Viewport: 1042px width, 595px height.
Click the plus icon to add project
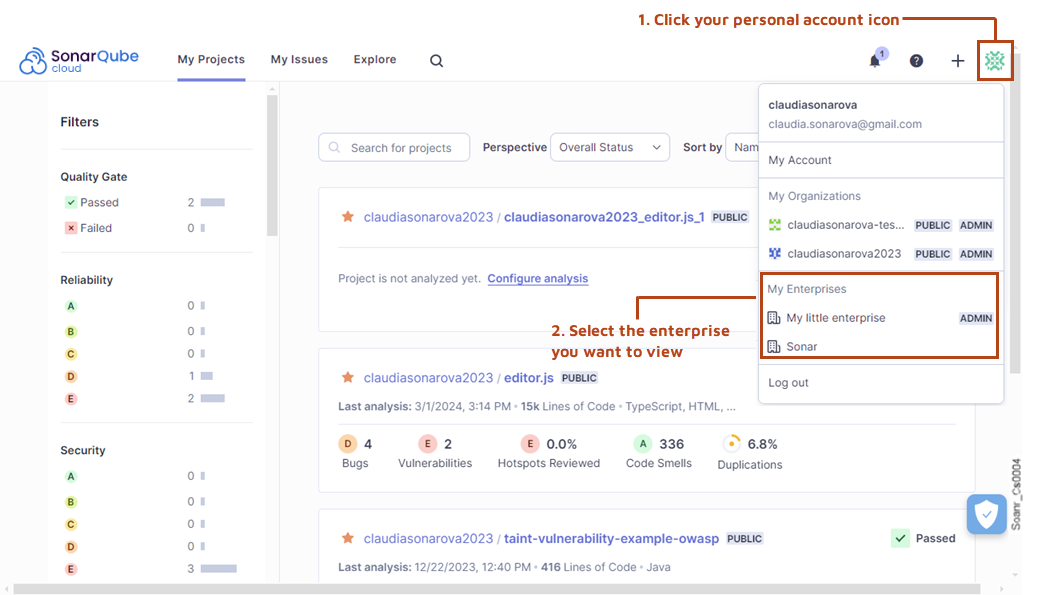pos(958,60)
